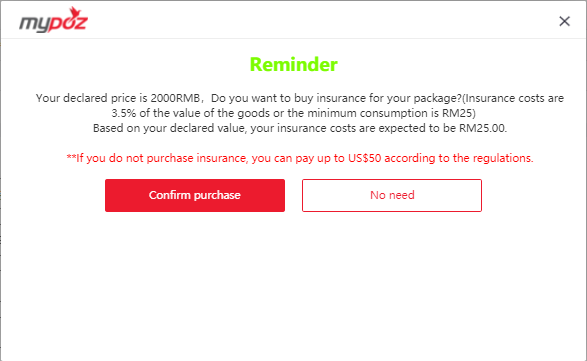Screen dimensions: 587x361
Task: Select the 2000RMB declared price text
Action: point(175,98)
